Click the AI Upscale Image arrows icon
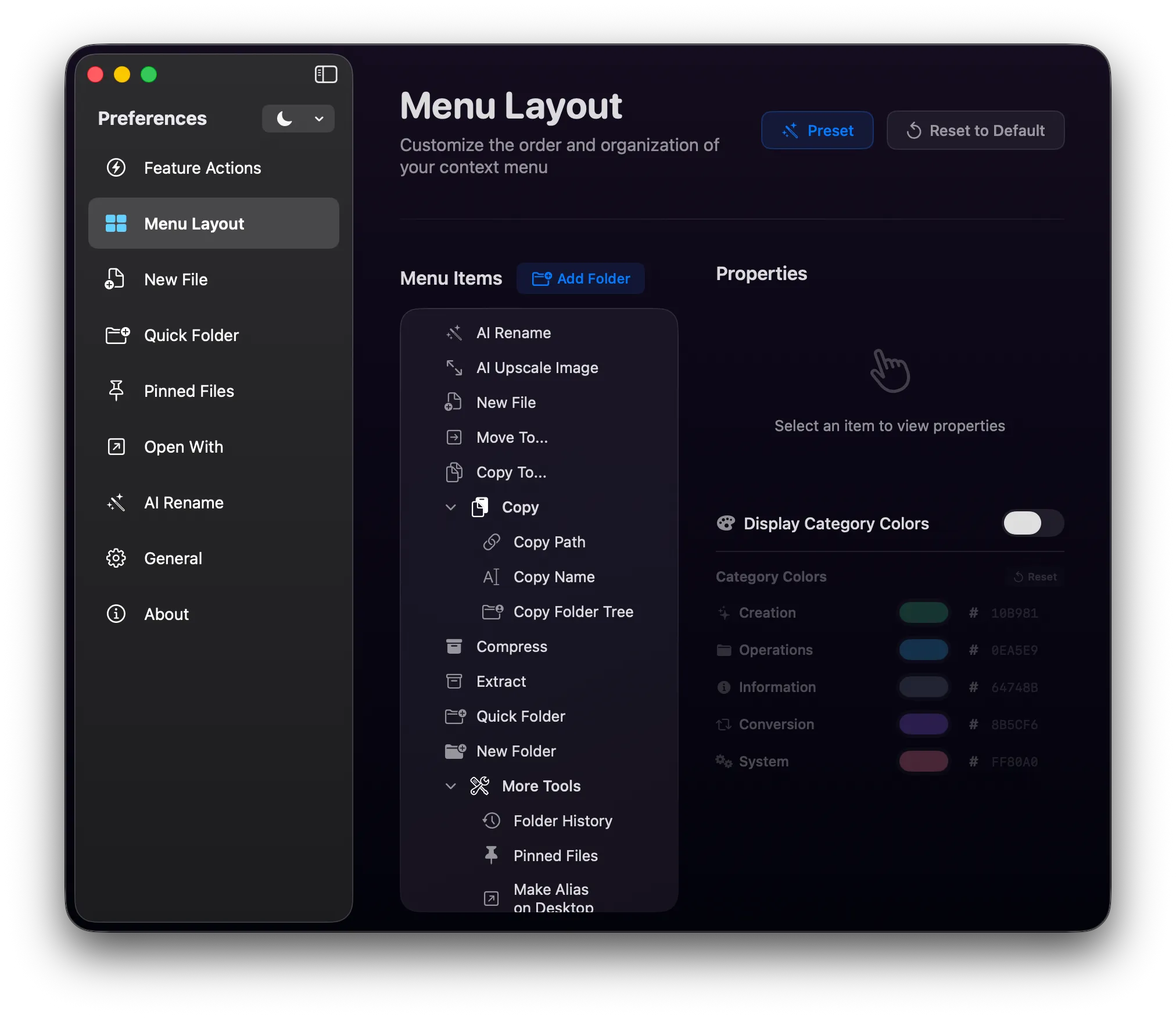The width and height of the screenshot is (1176, 1018). pos(454,368)
